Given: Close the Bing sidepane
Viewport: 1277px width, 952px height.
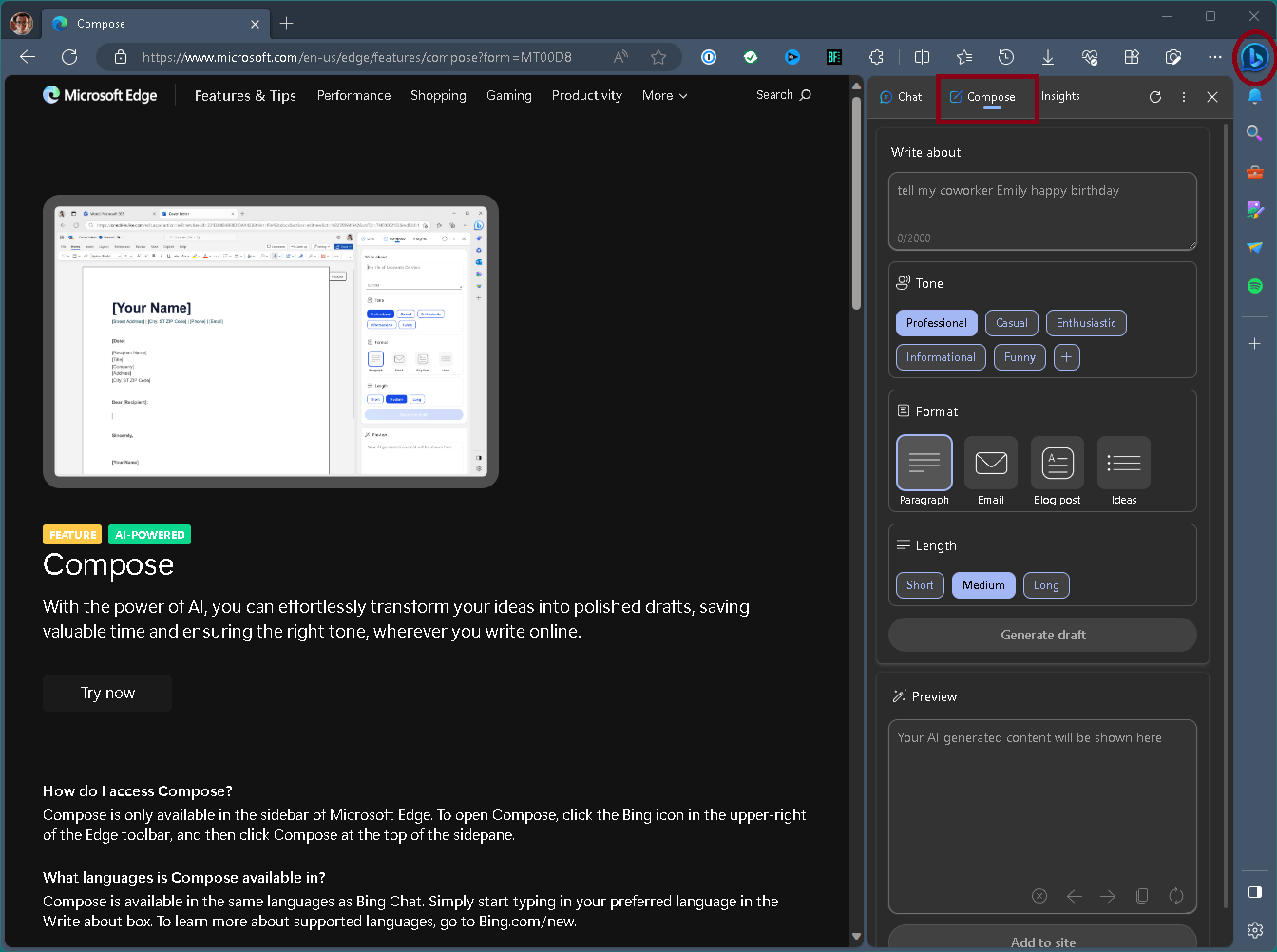Looking at the screenshot, I should tap(1212, 97).
